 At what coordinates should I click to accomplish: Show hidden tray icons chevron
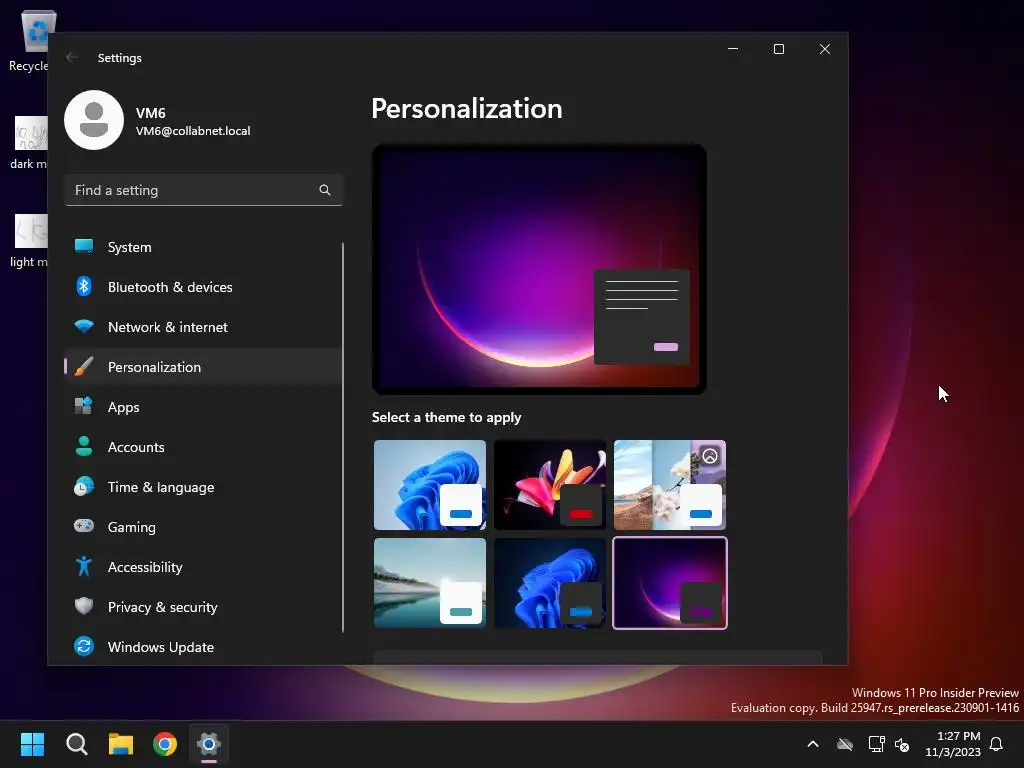(813, 744)
